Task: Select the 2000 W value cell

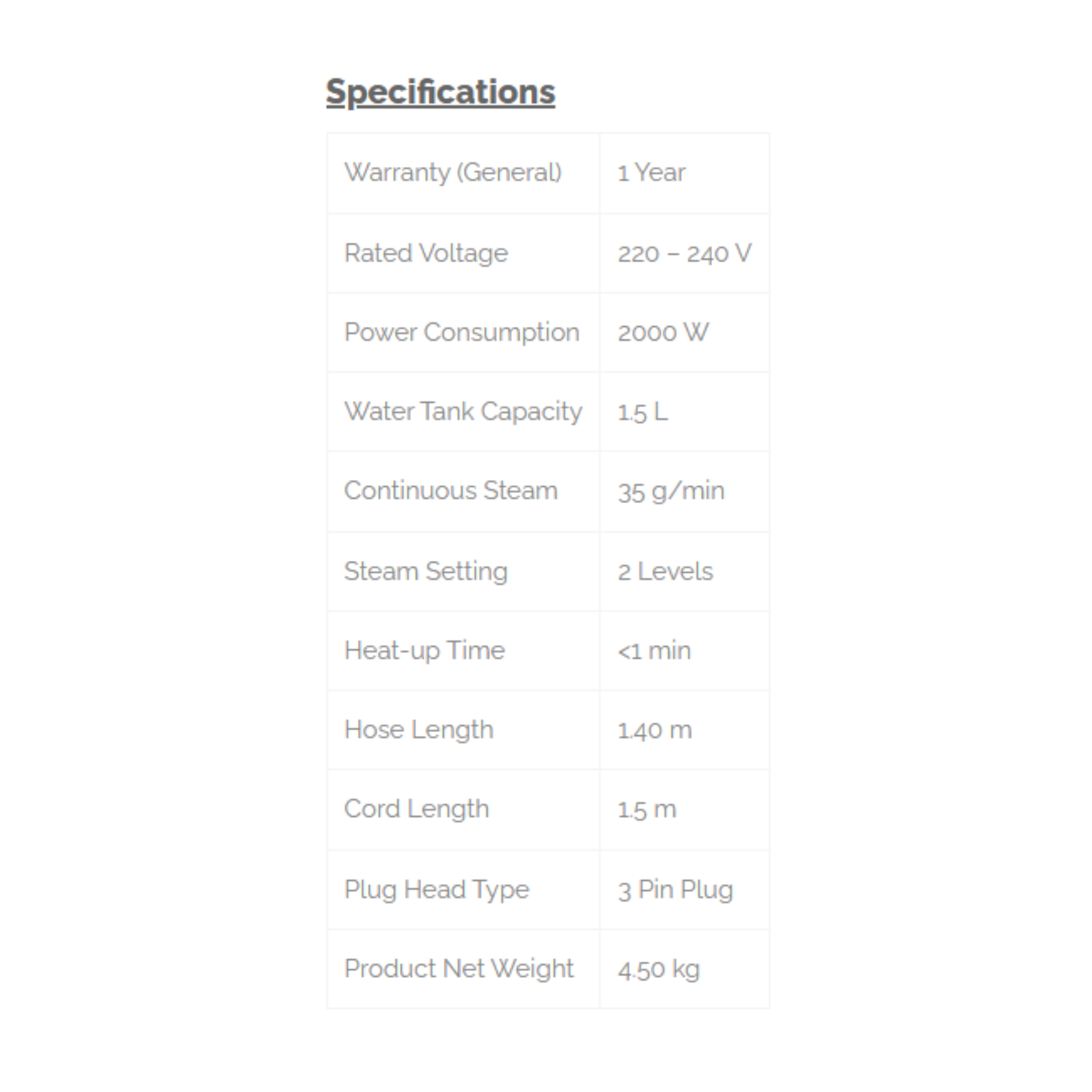Action: click(x=663, y=332)
